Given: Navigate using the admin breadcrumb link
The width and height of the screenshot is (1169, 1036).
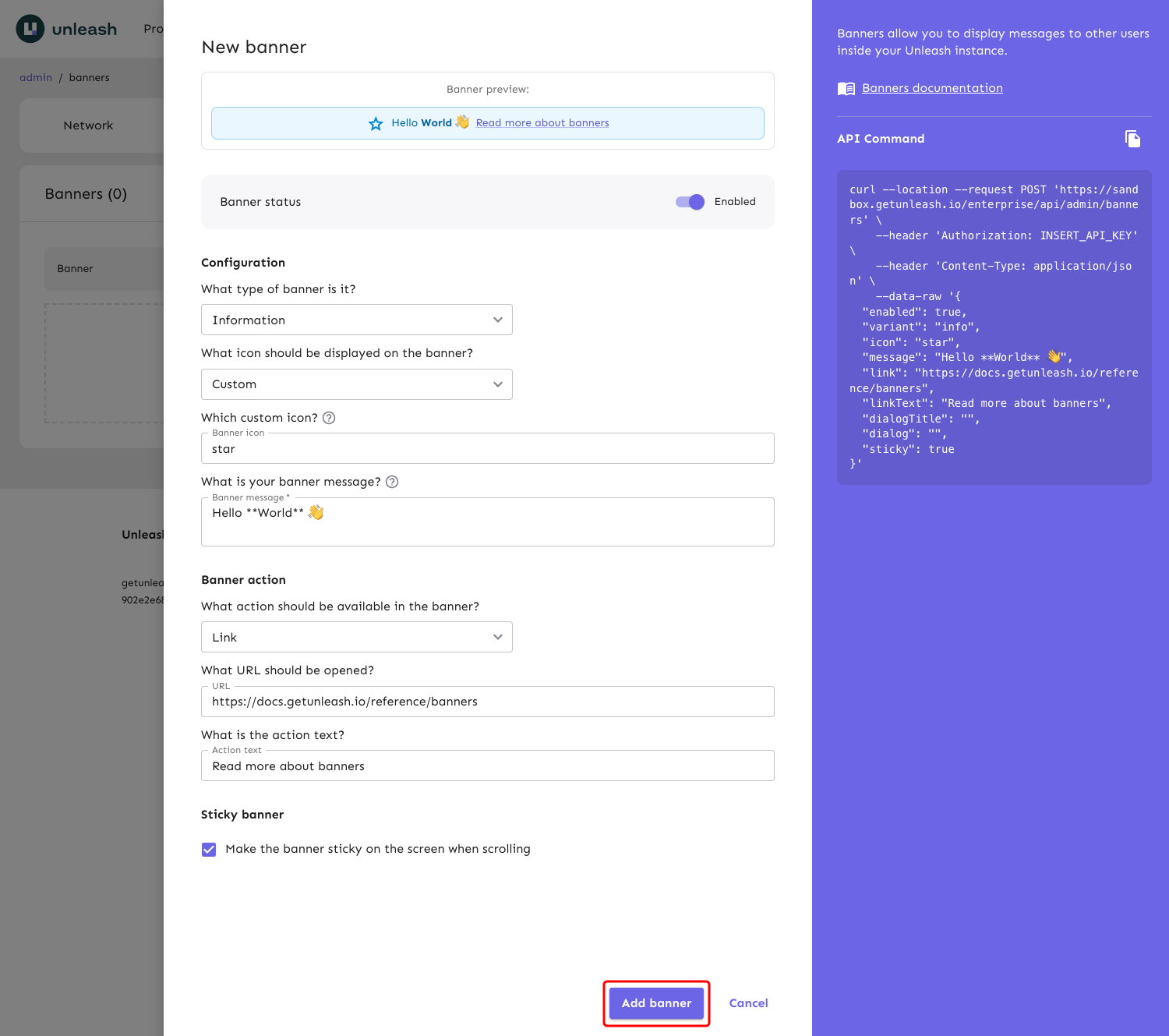Looking at the screenshot, I should [36, 77].
